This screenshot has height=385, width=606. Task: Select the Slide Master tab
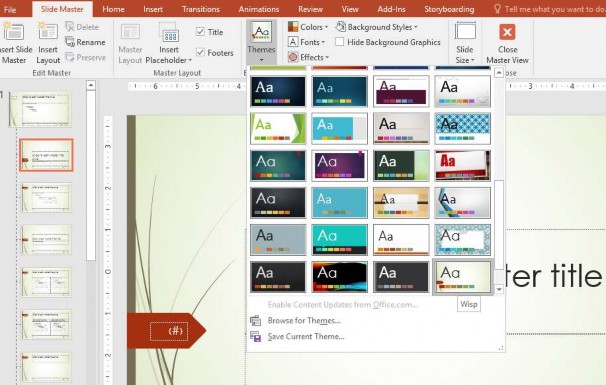pyautogui.click(x=62, y=9)
